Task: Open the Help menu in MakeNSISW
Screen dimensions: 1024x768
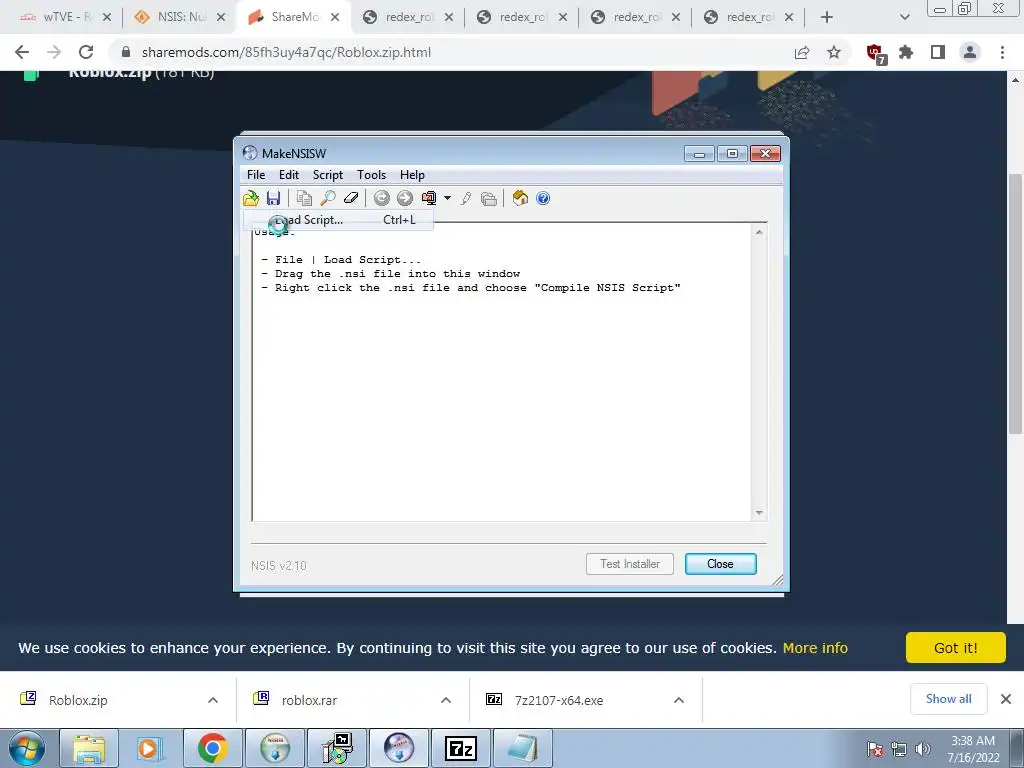Action: pyautogui.click(x=412, y=174)
